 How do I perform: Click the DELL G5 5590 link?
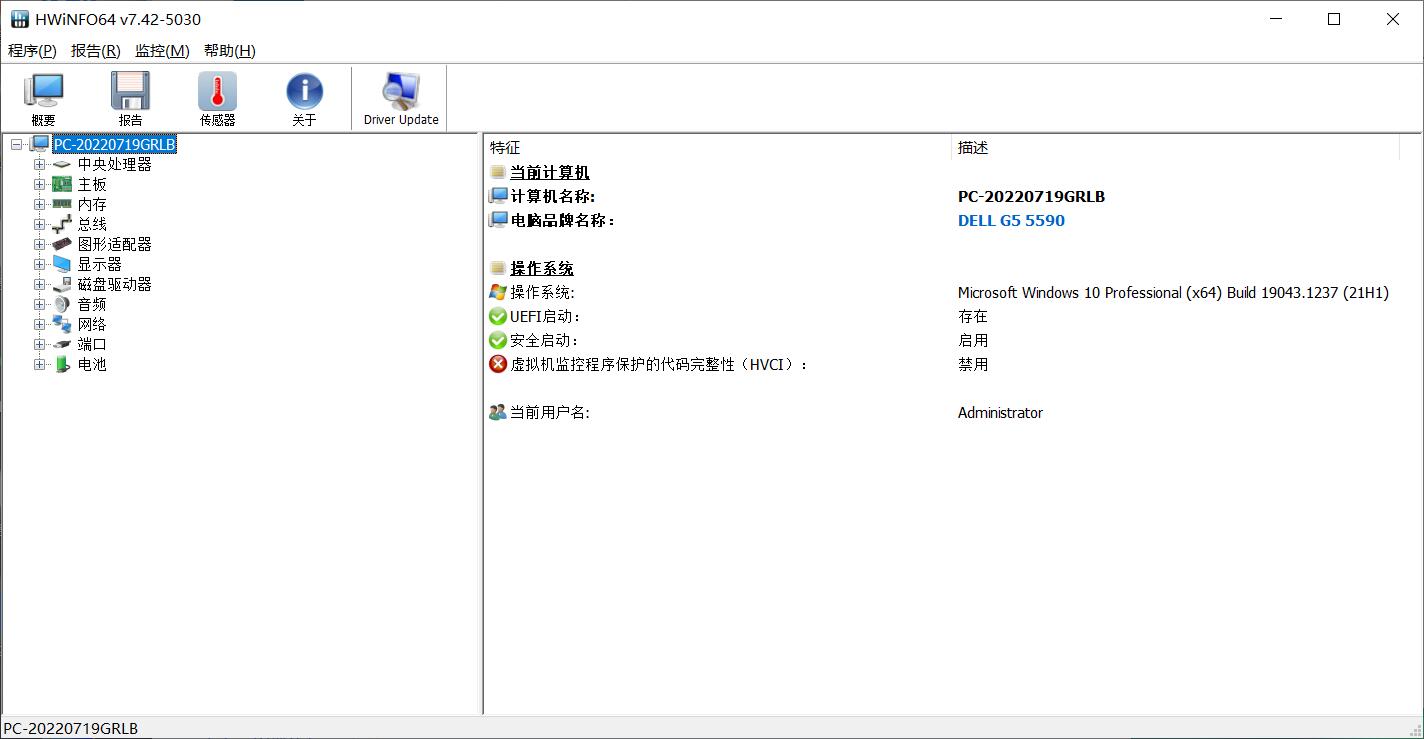pos(1011,220)
